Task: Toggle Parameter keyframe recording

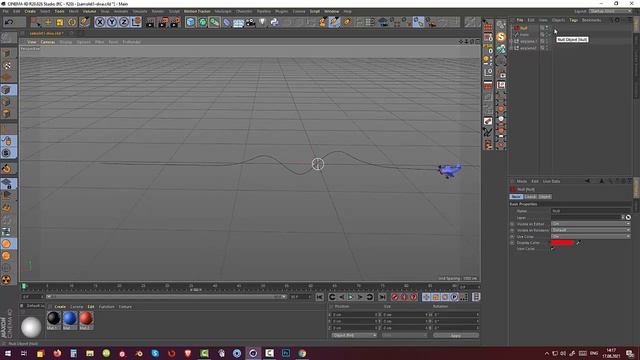Action: point(454,297)
